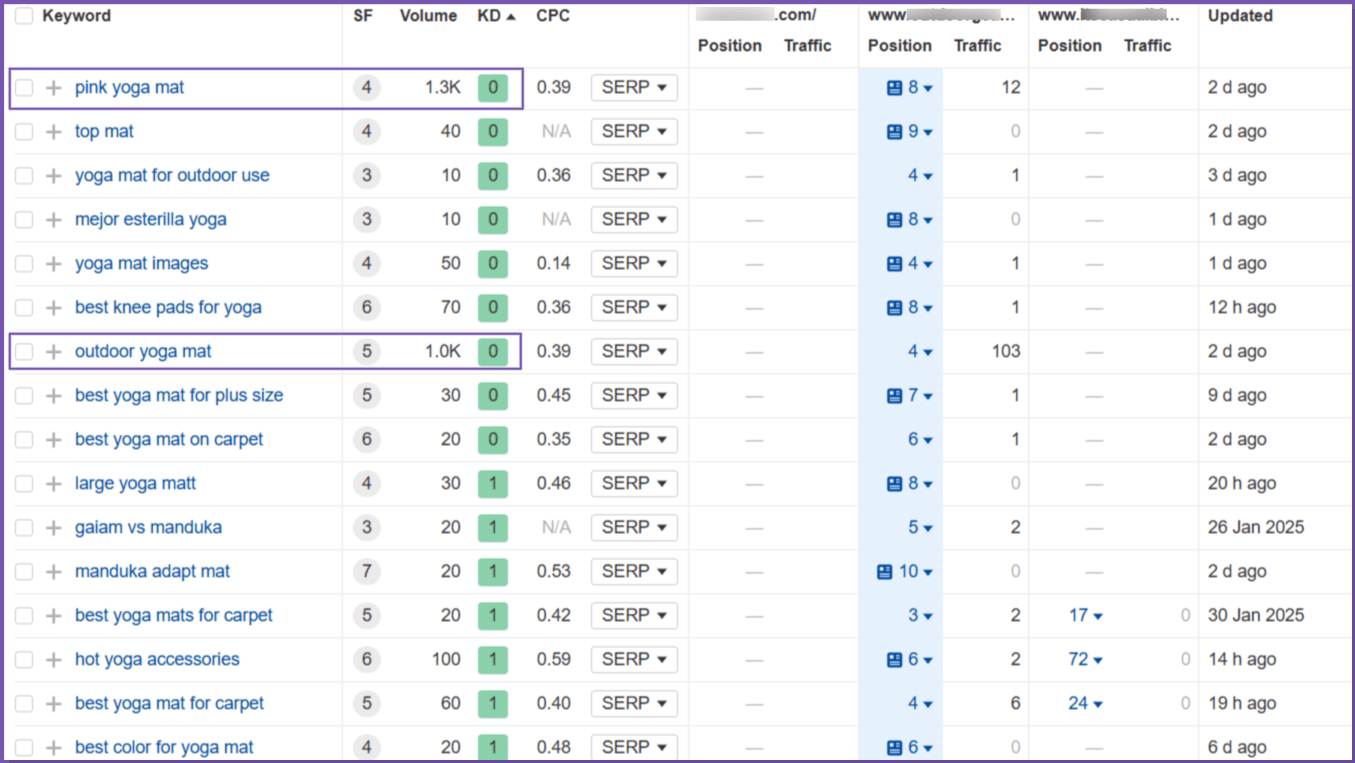Click SERP features icon in "manduka adapt mat" row
This screenshot has height=763, width=1355.
point(887,571)
